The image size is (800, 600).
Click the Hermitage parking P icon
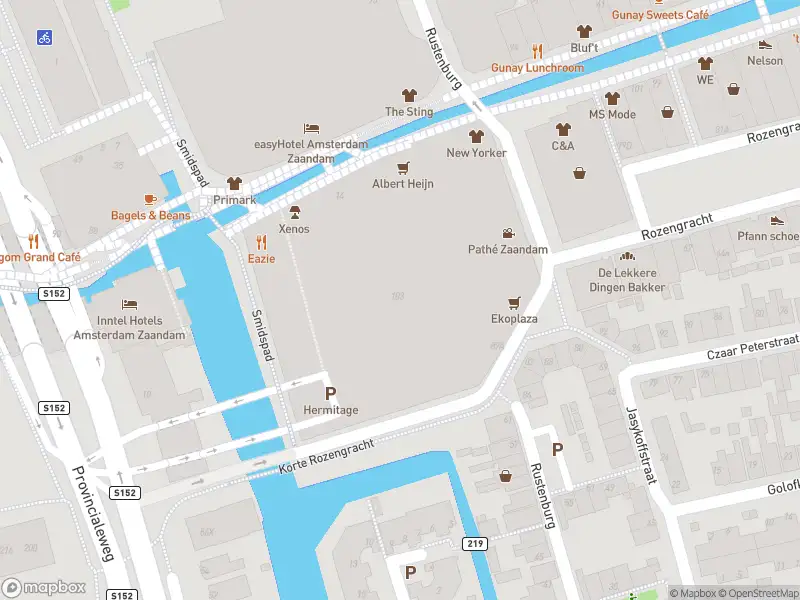coord(331,393)
